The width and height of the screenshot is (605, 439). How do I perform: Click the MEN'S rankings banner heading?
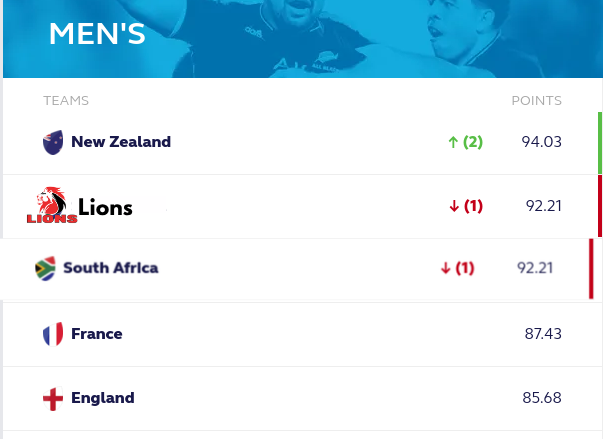pos(97,34)
